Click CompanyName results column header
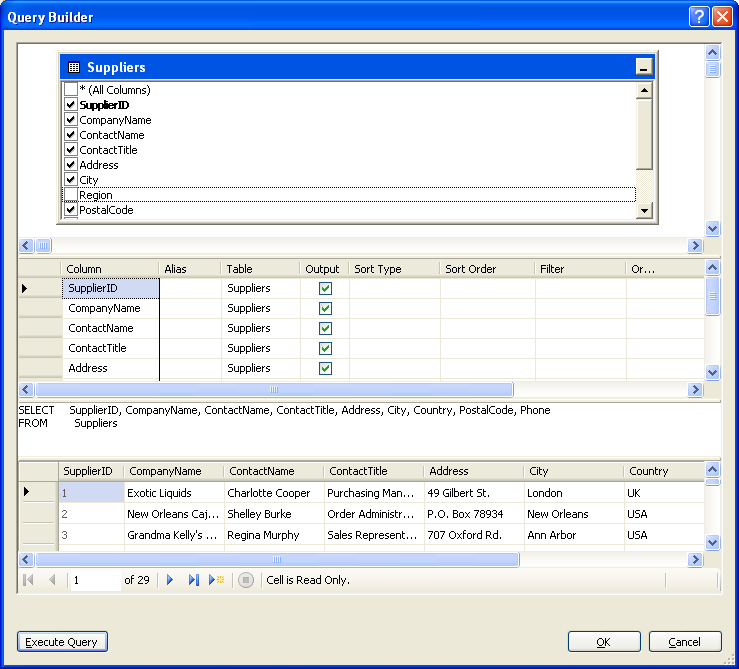The height and width of the screenshot is (669, 739). pyautogui.click(x=173, y=471)
